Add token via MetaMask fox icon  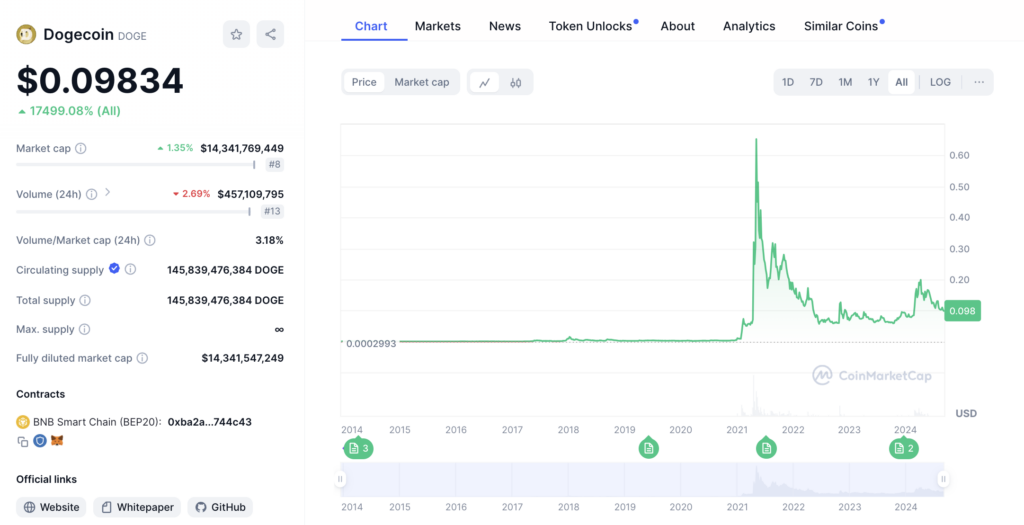[57, 441]
